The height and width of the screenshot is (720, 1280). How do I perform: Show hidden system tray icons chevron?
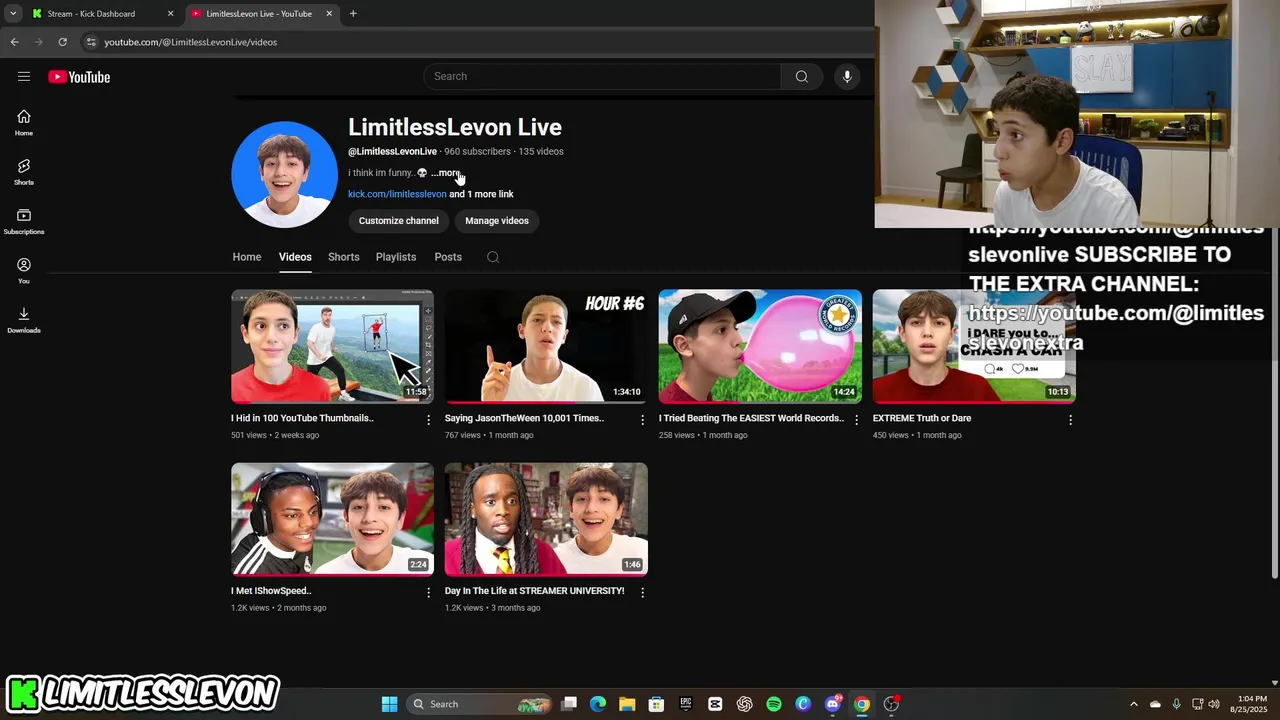pos(1133,704)
